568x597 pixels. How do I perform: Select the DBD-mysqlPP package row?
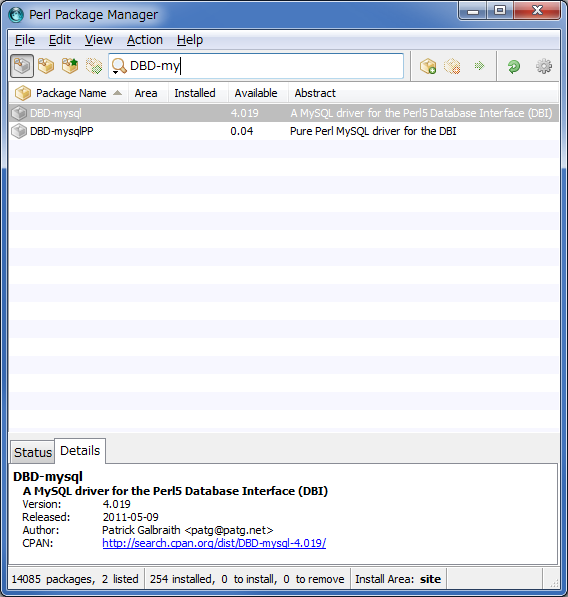click(284, 131)
